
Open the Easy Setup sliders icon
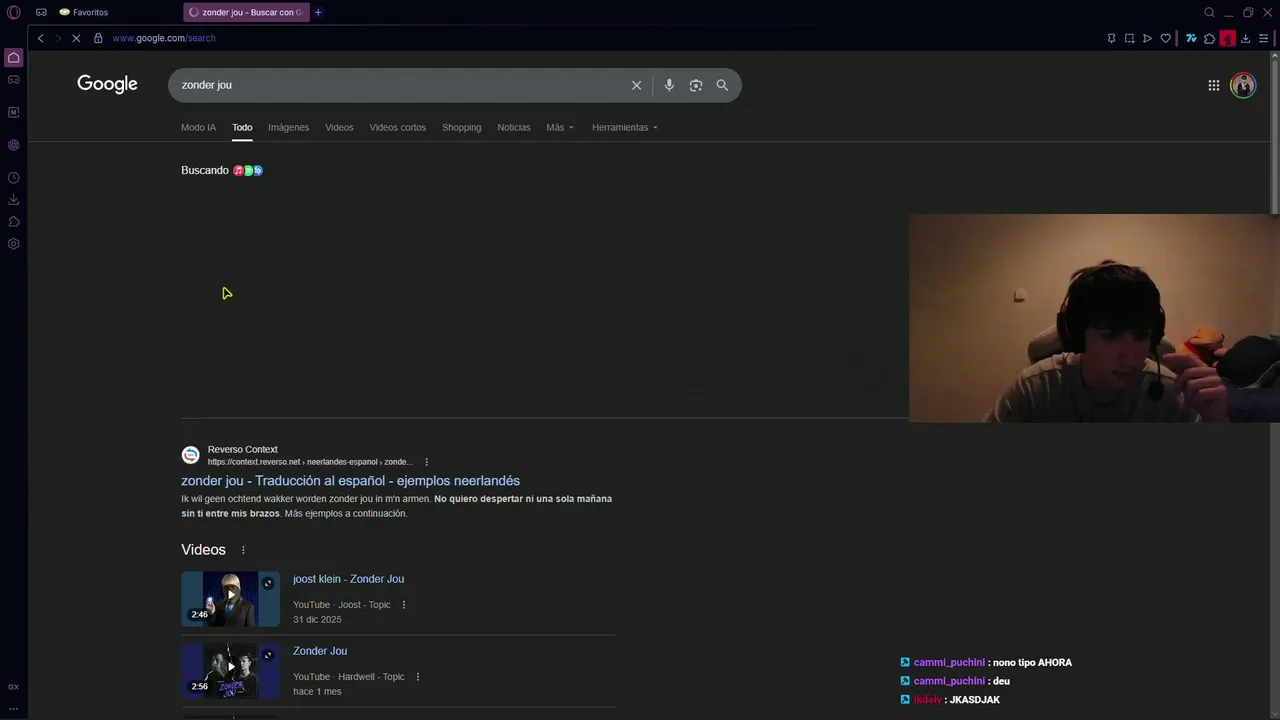click(1264, 38)
